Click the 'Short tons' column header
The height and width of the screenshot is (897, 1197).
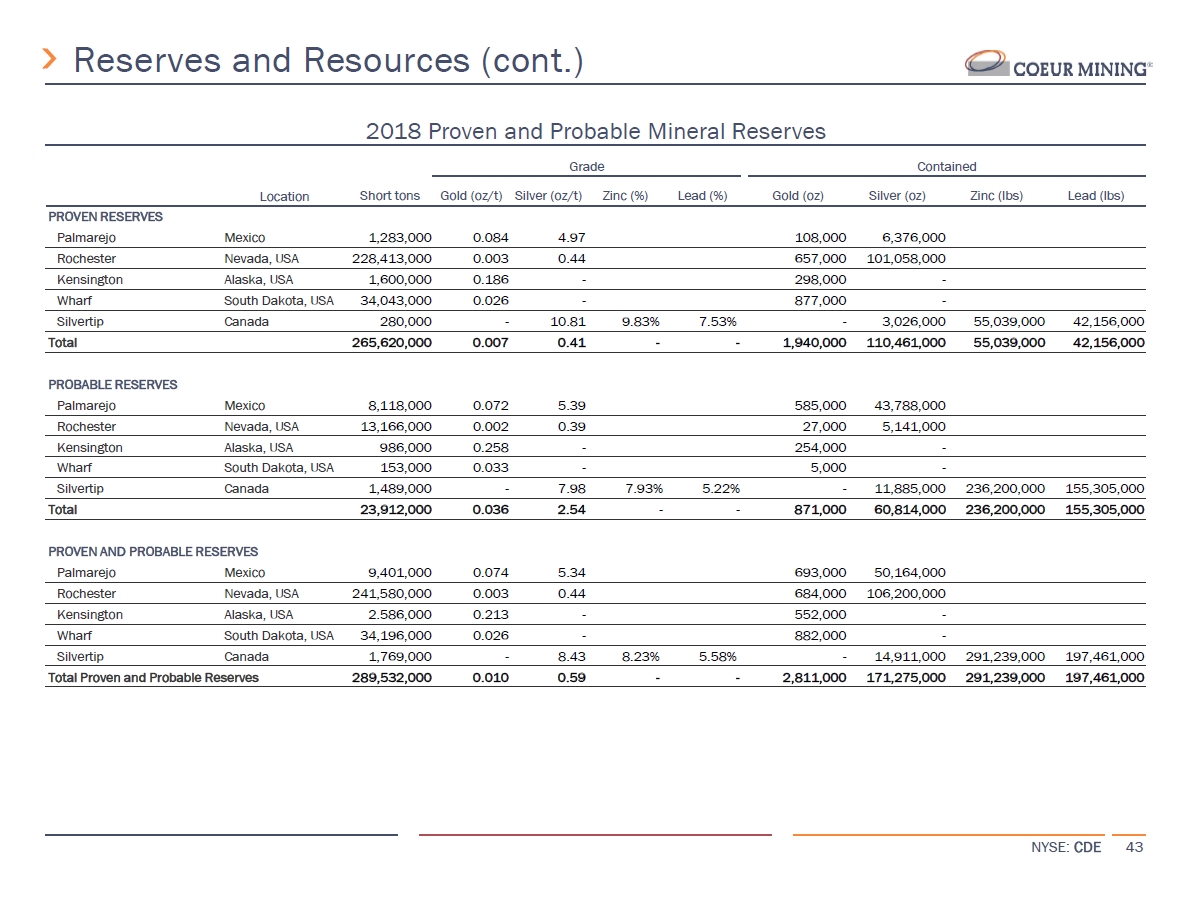[389, 195]
